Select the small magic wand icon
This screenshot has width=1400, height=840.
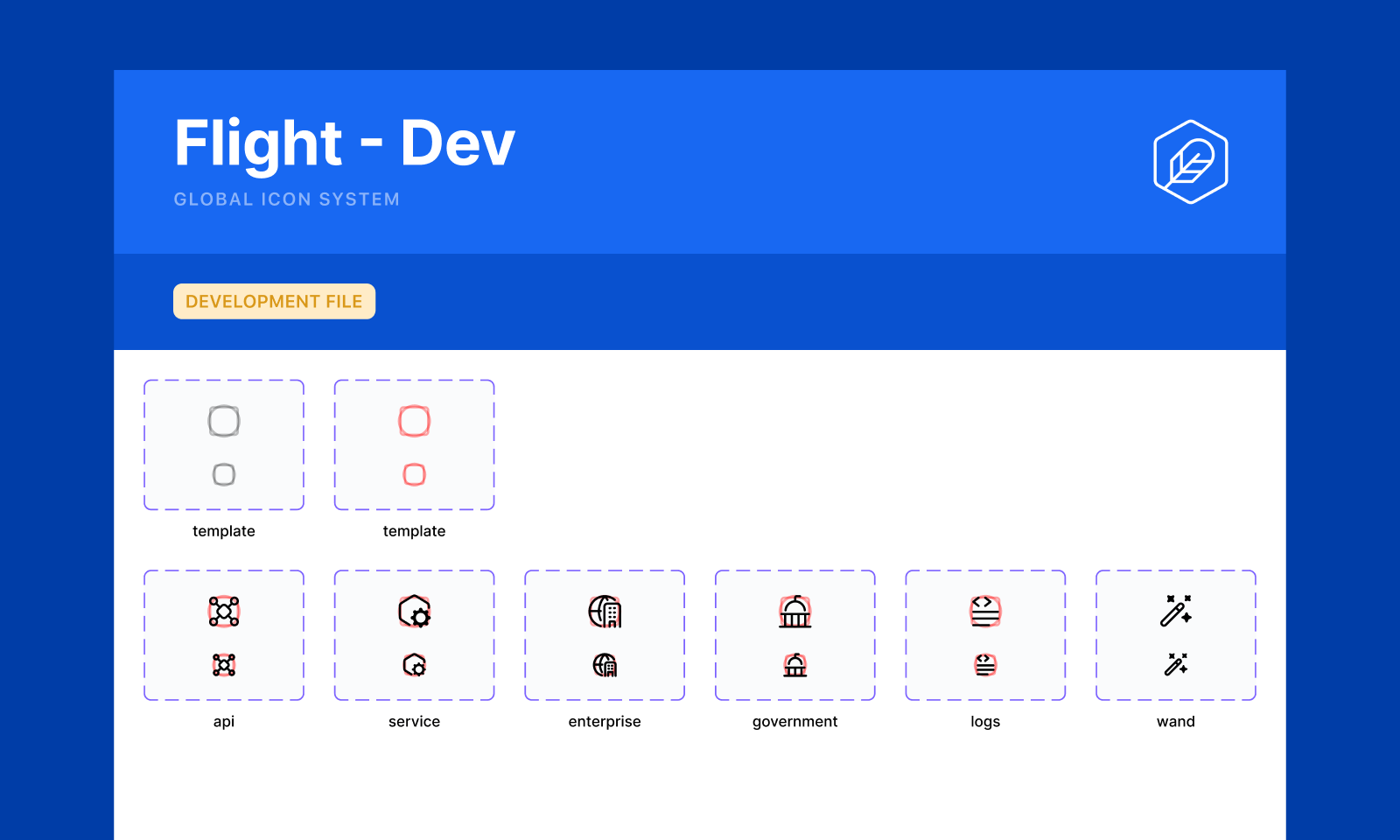coord(1176,665)
